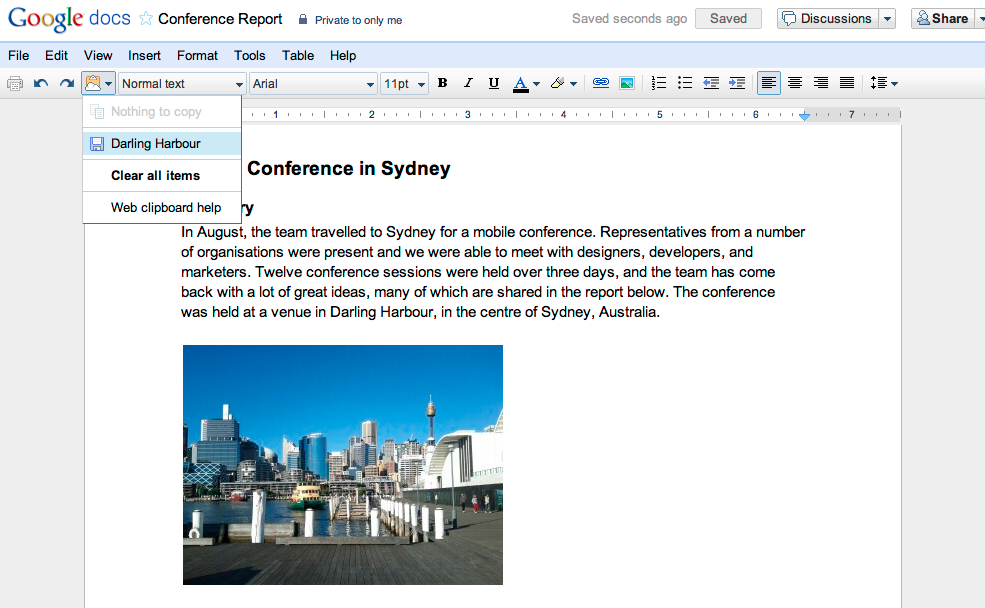Select Darling Harbour clipboard item
The height and width of the screenshot is (608, 985).
[x=155, y=144]
